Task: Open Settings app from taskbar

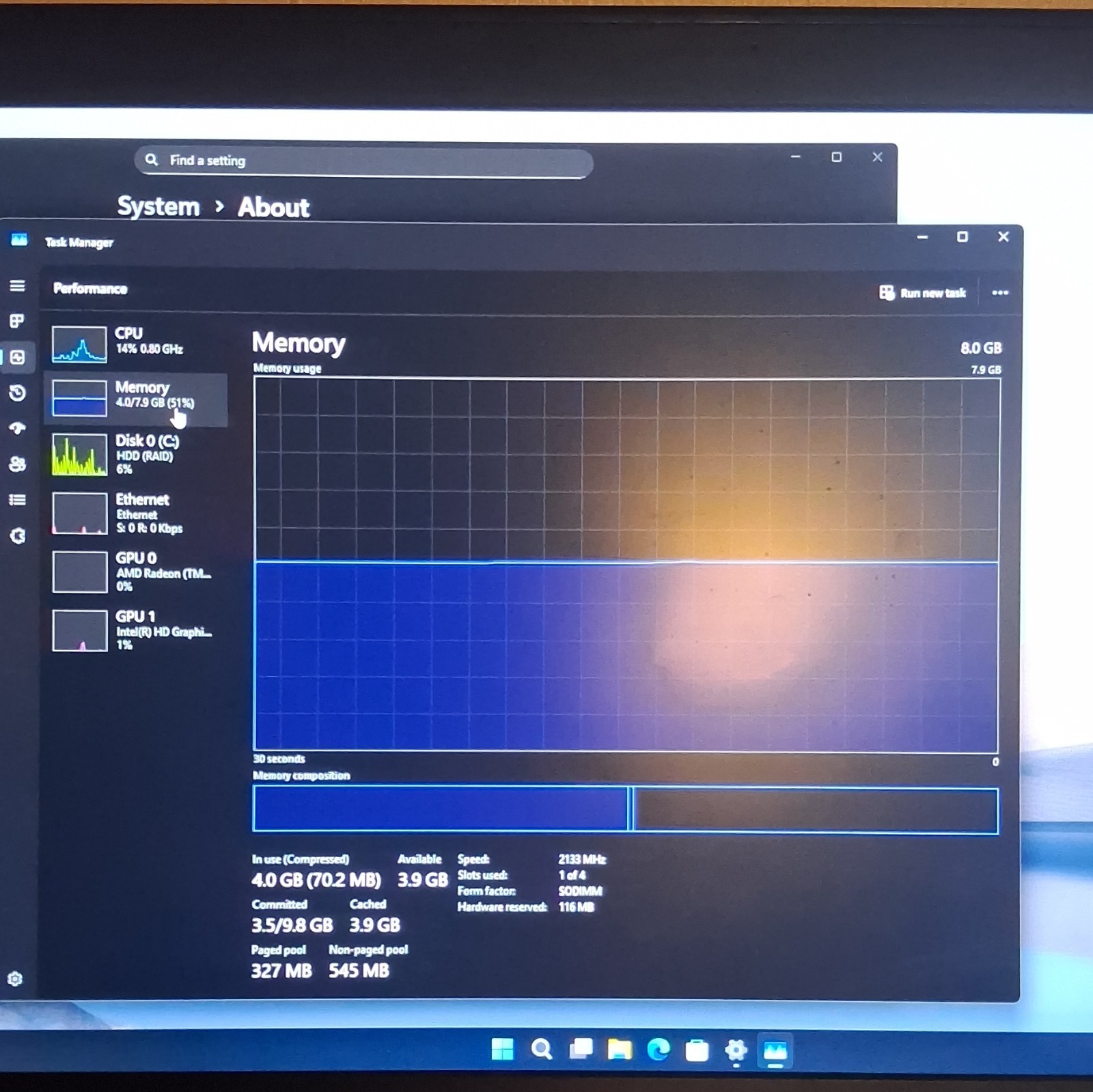Action: pos(736,1050)
